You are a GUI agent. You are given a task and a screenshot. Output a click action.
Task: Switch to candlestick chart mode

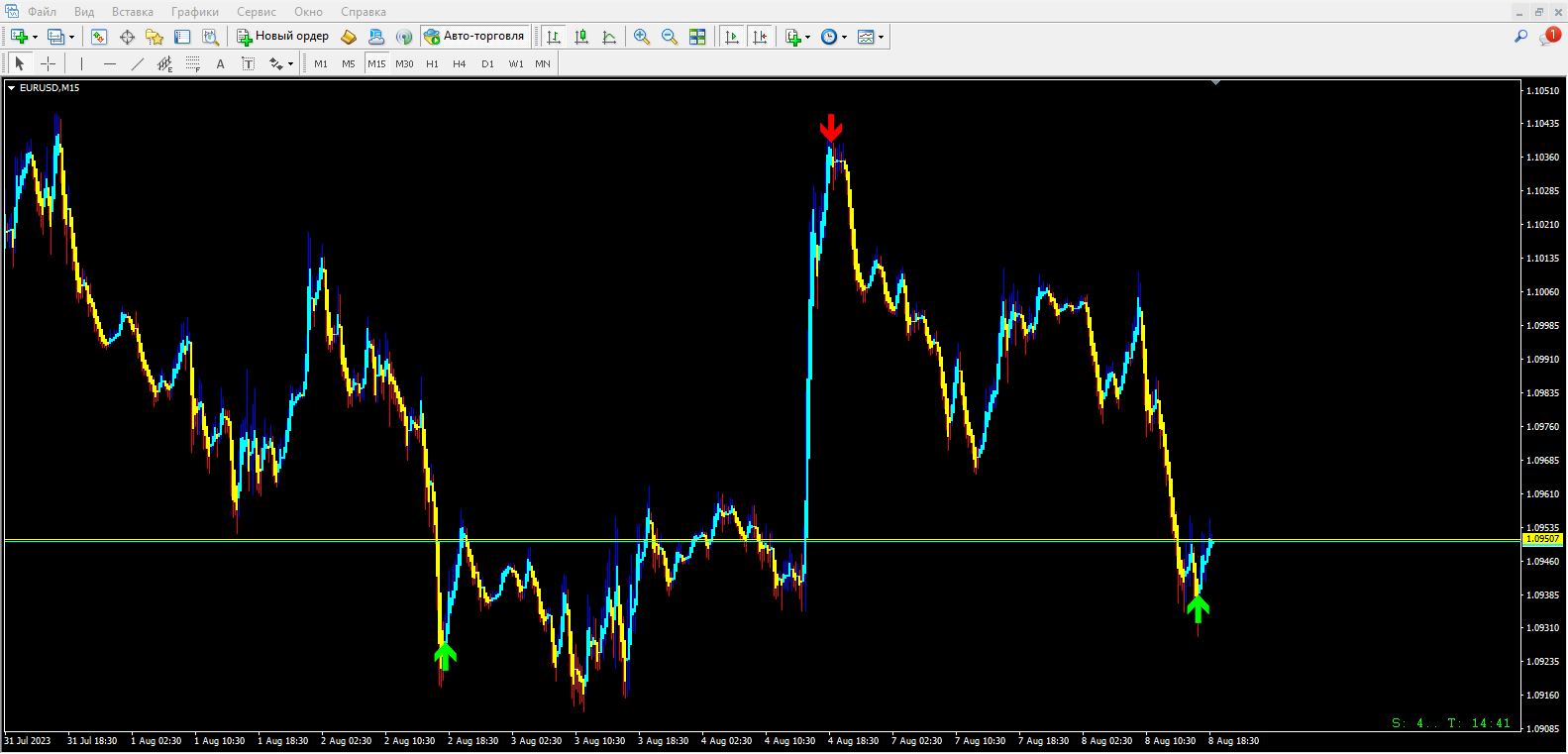coord(581,37)
